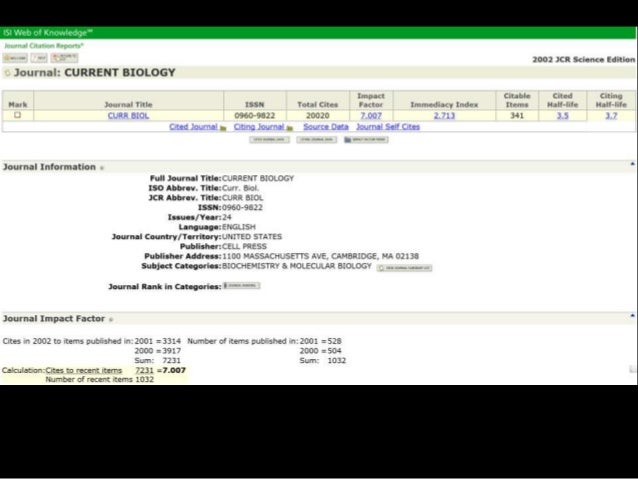638x479 pixels.
Task: Open the Citing Half-life 3.7 link
Action: [x=611, y=116]
